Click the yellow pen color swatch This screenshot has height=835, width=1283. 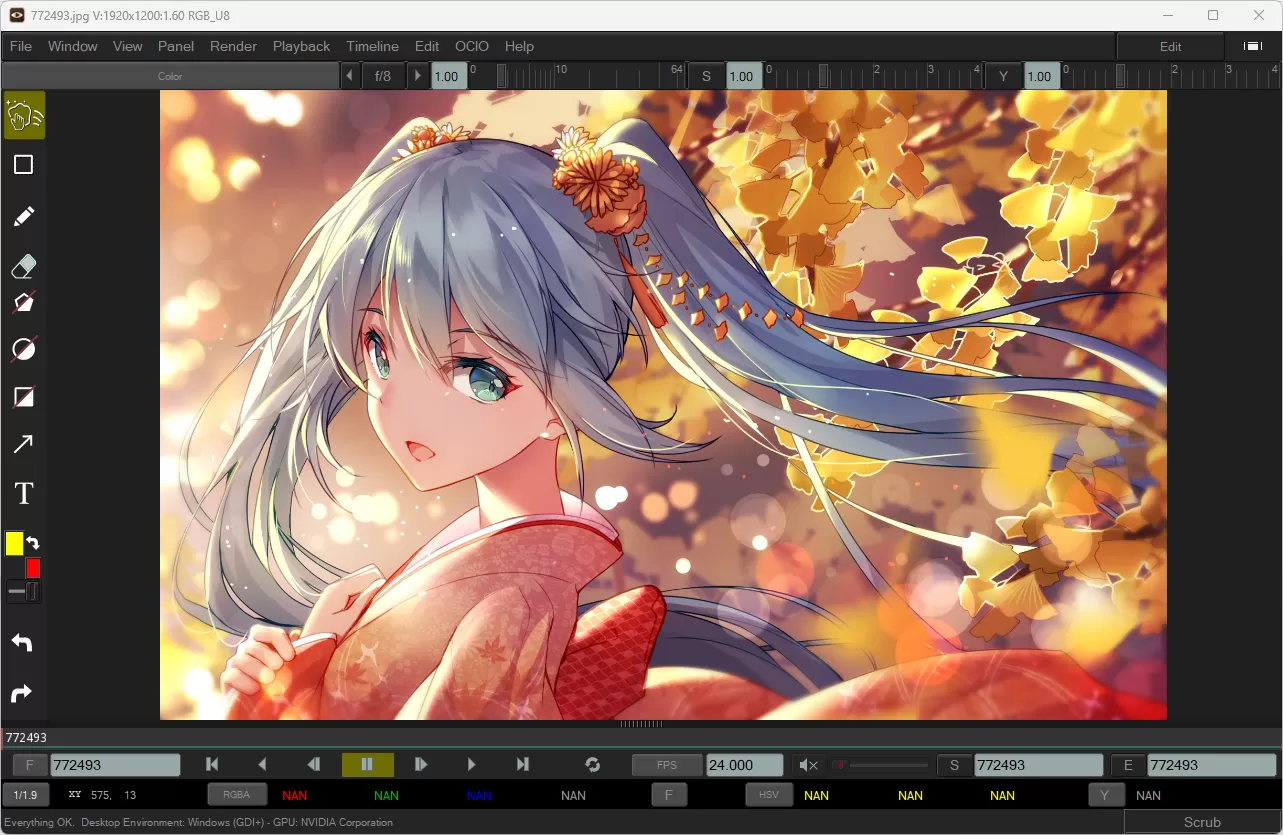click(x=13, y=543)
